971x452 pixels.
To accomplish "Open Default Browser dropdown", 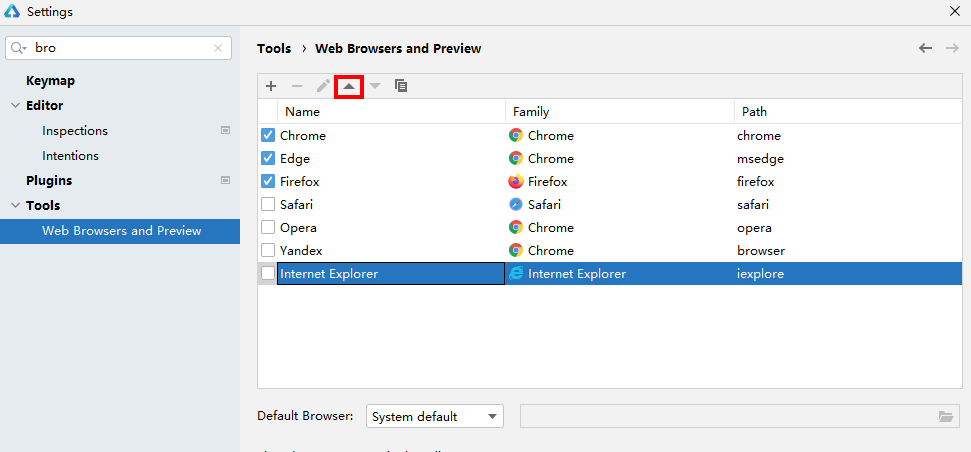I will point(435,416).
